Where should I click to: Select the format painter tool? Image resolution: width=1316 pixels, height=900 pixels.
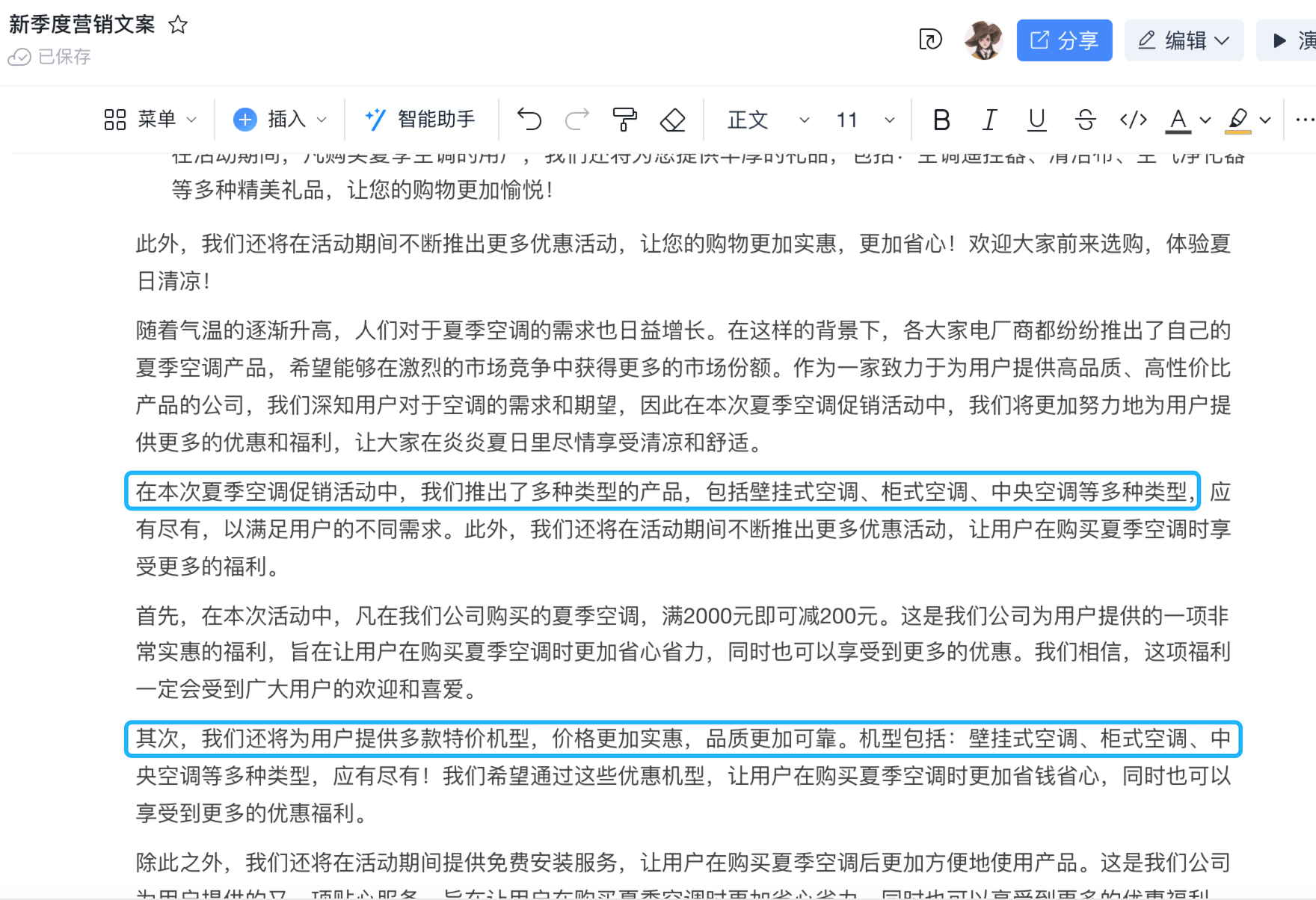(x=624, y=120)
